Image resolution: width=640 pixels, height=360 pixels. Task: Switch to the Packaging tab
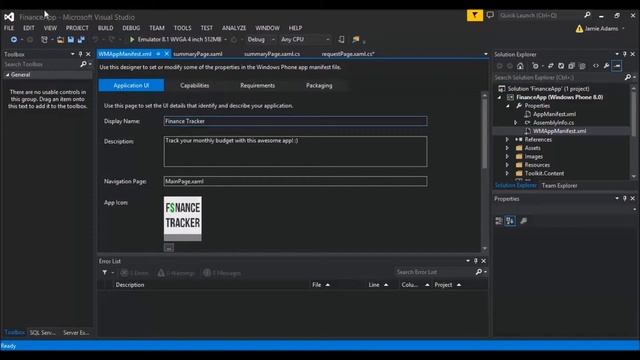319,85
